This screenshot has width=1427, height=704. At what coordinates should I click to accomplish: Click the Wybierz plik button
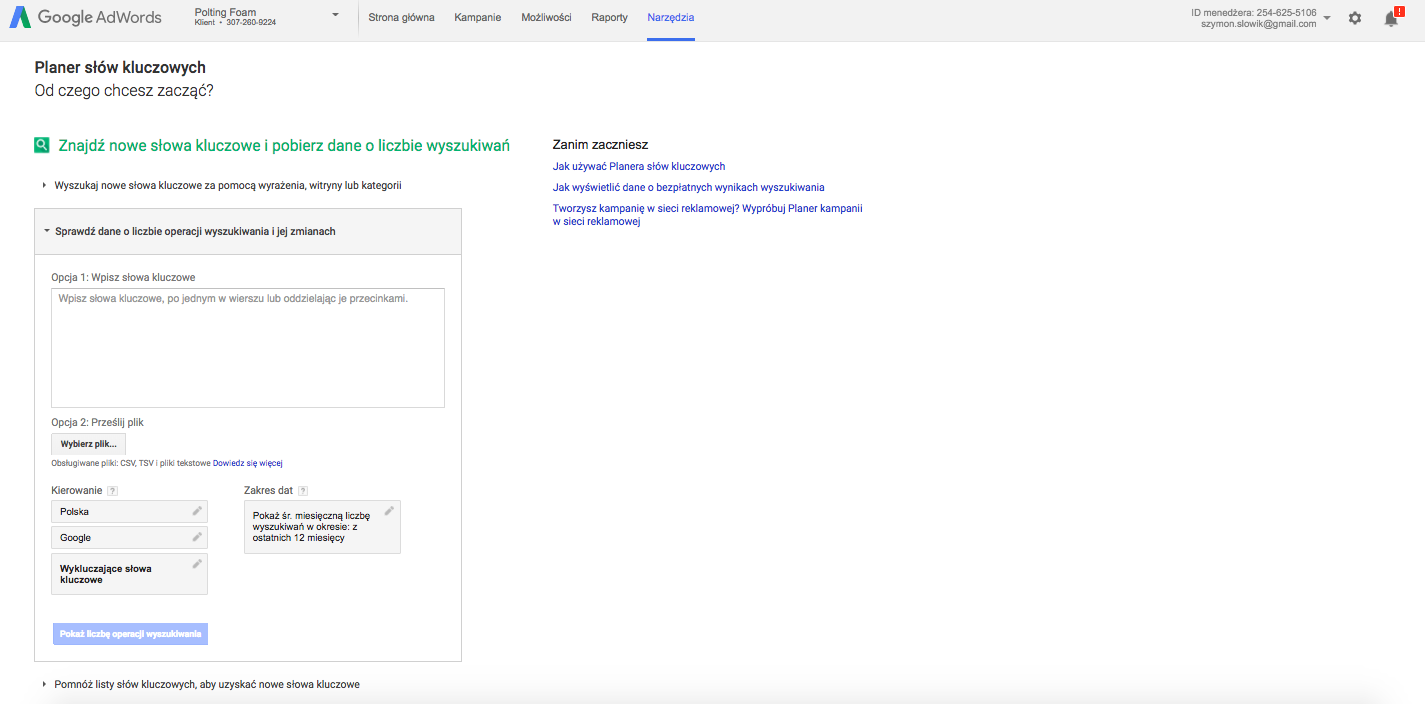click(x=88, y=444)
